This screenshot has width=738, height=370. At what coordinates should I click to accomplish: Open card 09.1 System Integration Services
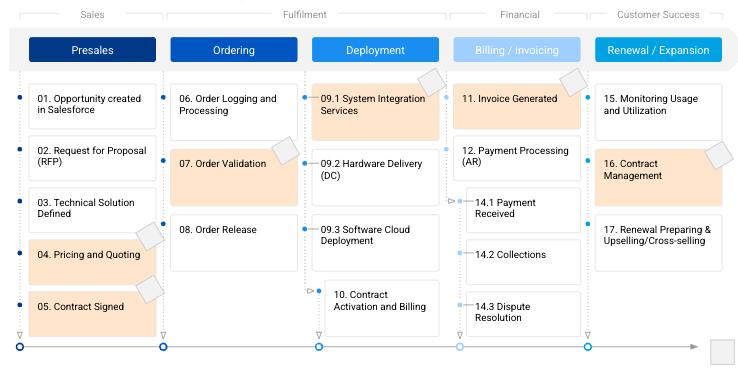(x=376, y=112)
